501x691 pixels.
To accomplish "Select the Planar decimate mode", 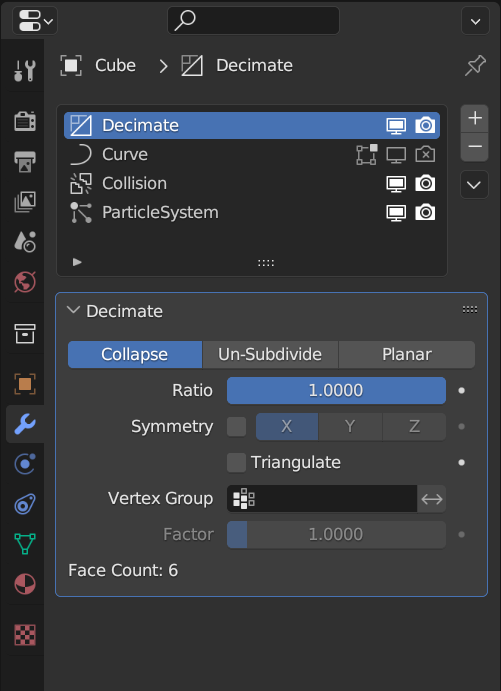I will coord(407,354).
